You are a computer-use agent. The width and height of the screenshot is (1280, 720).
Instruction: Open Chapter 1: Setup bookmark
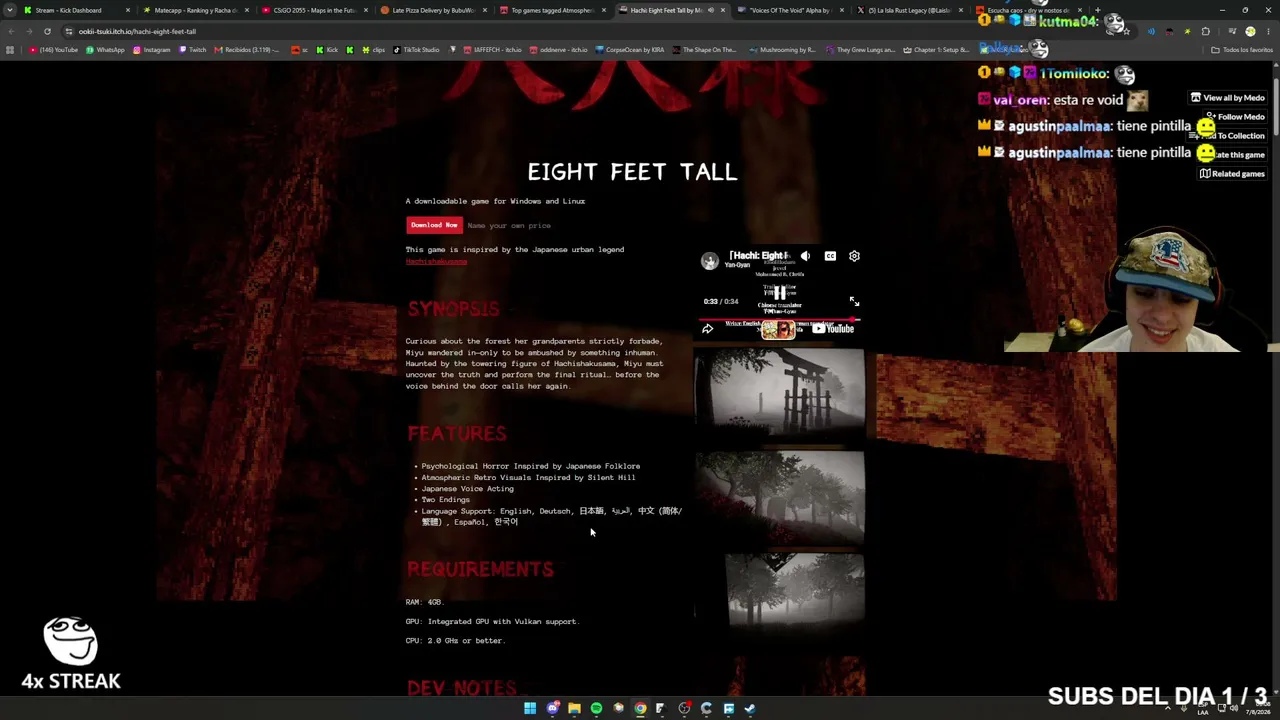click(936, 50)
